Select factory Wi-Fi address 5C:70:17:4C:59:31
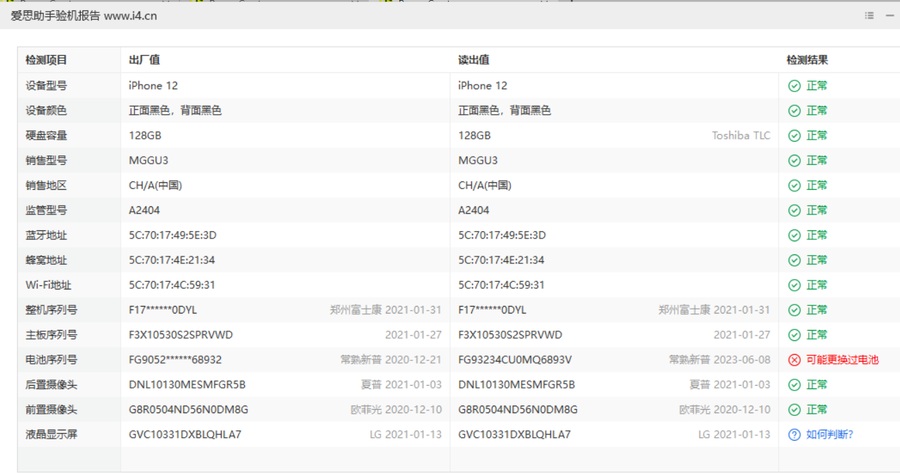The image size is (900, 473). point(172,285)
